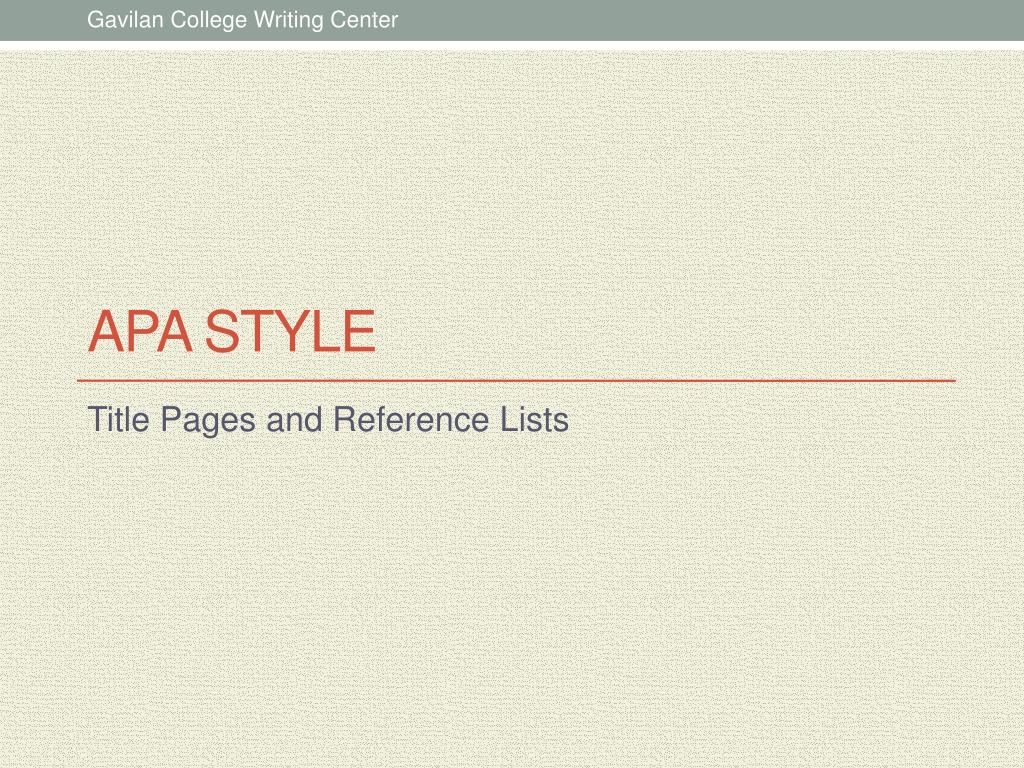Viewport: 1024px width, 768px height.
Task: Click the word APA in the title
Action: coord(141,330)
